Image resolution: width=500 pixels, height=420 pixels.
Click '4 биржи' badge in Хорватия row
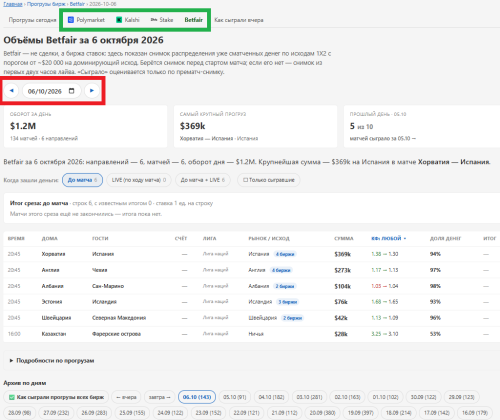pos(285,254)
